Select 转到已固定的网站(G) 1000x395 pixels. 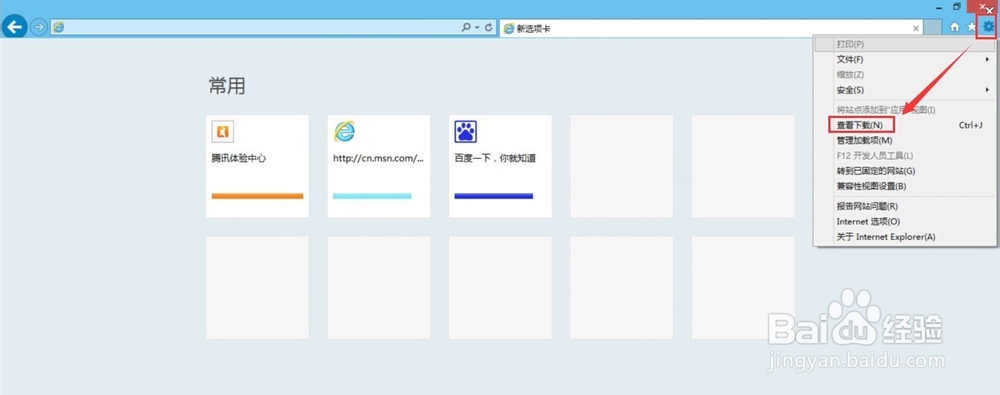(x=906, y=171)
